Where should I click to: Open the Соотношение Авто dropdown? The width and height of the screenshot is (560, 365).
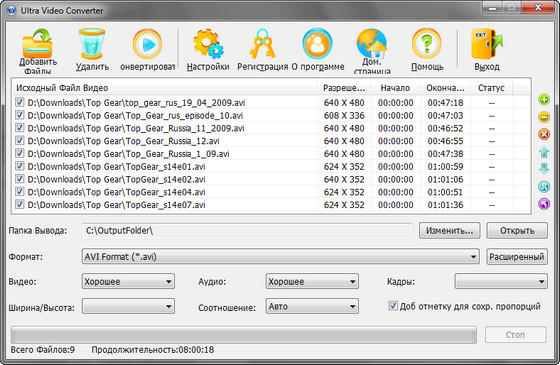312,306
